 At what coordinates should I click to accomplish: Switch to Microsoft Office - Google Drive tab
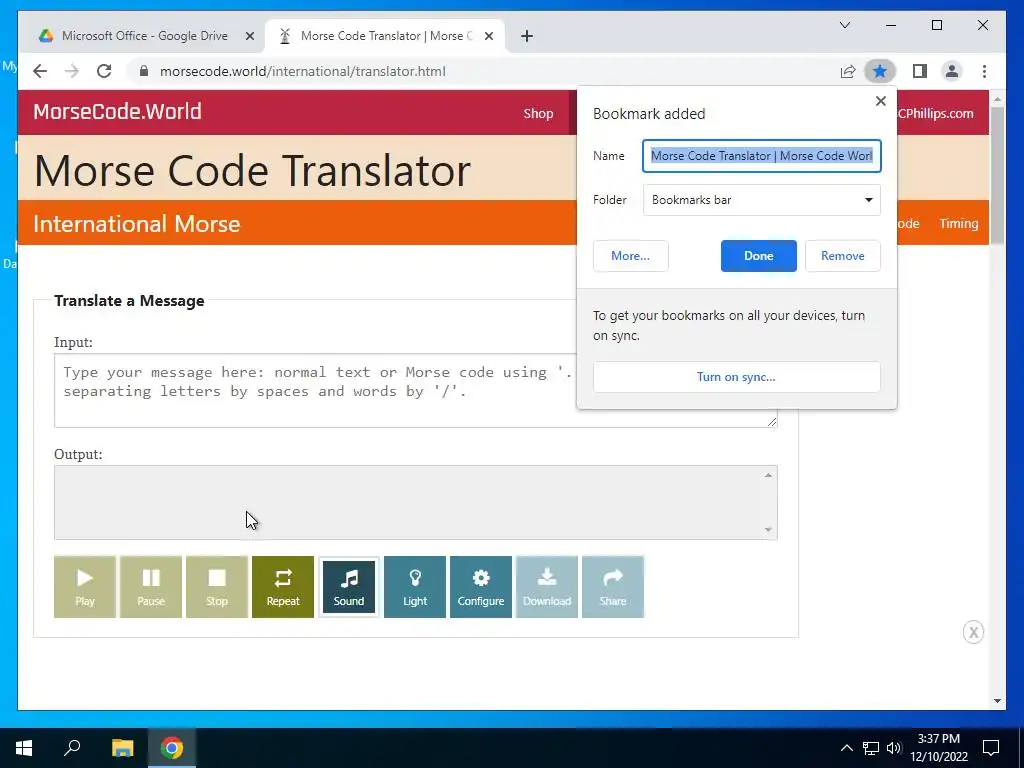click(144, 36)
